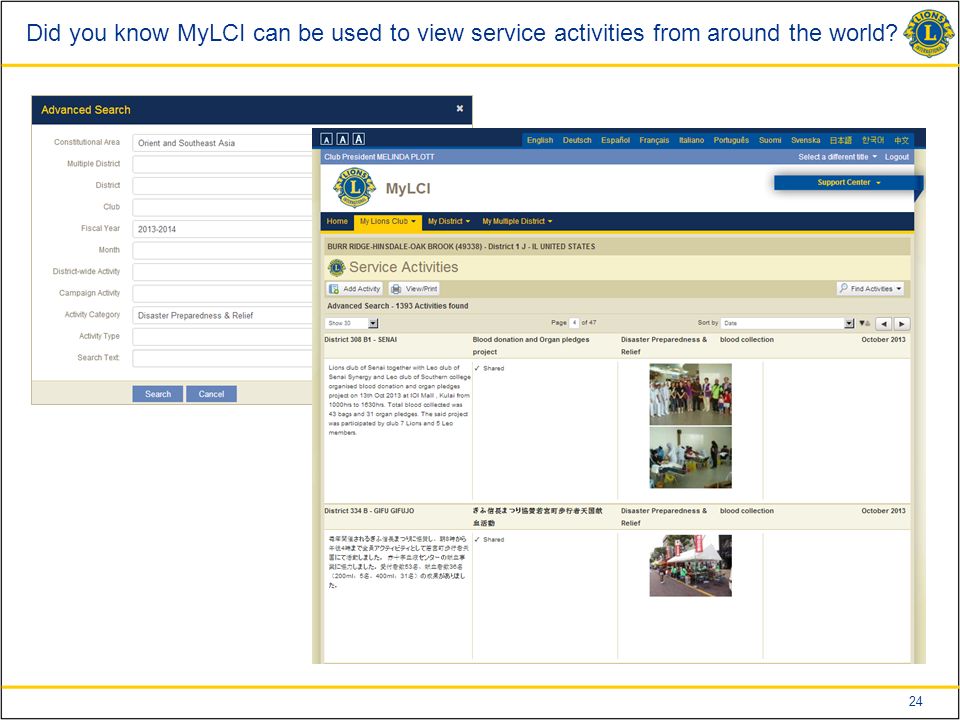Click Blood donation and Organ pledges project title
Viewport: 960px width, 720px height.
tap(531, 345)
